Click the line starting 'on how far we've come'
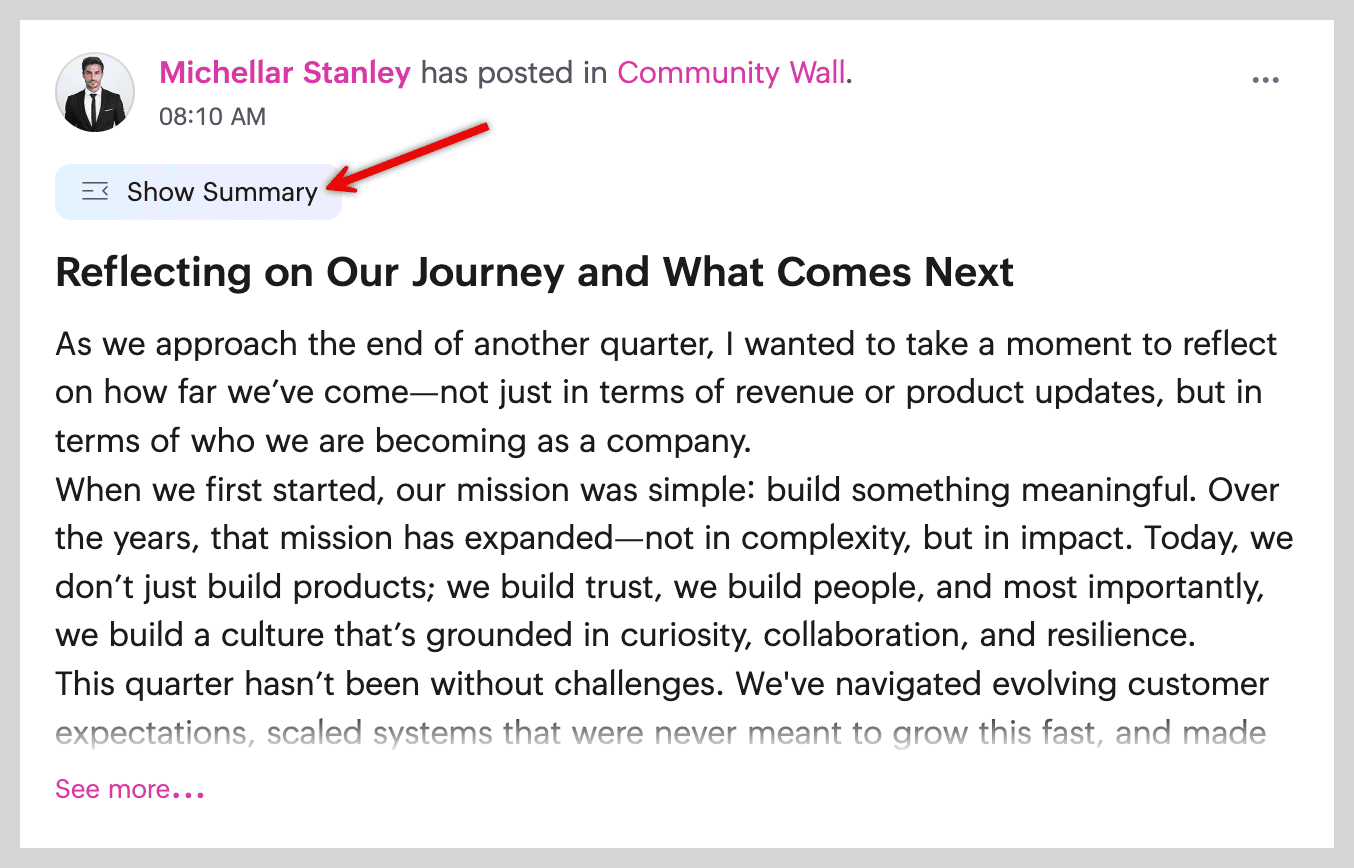 658,393
